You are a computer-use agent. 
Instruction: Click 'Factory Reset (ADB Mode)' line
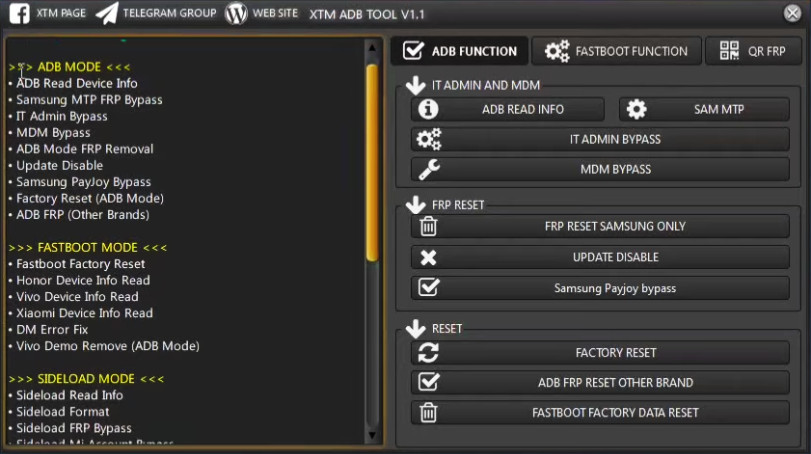coord(89,199)
